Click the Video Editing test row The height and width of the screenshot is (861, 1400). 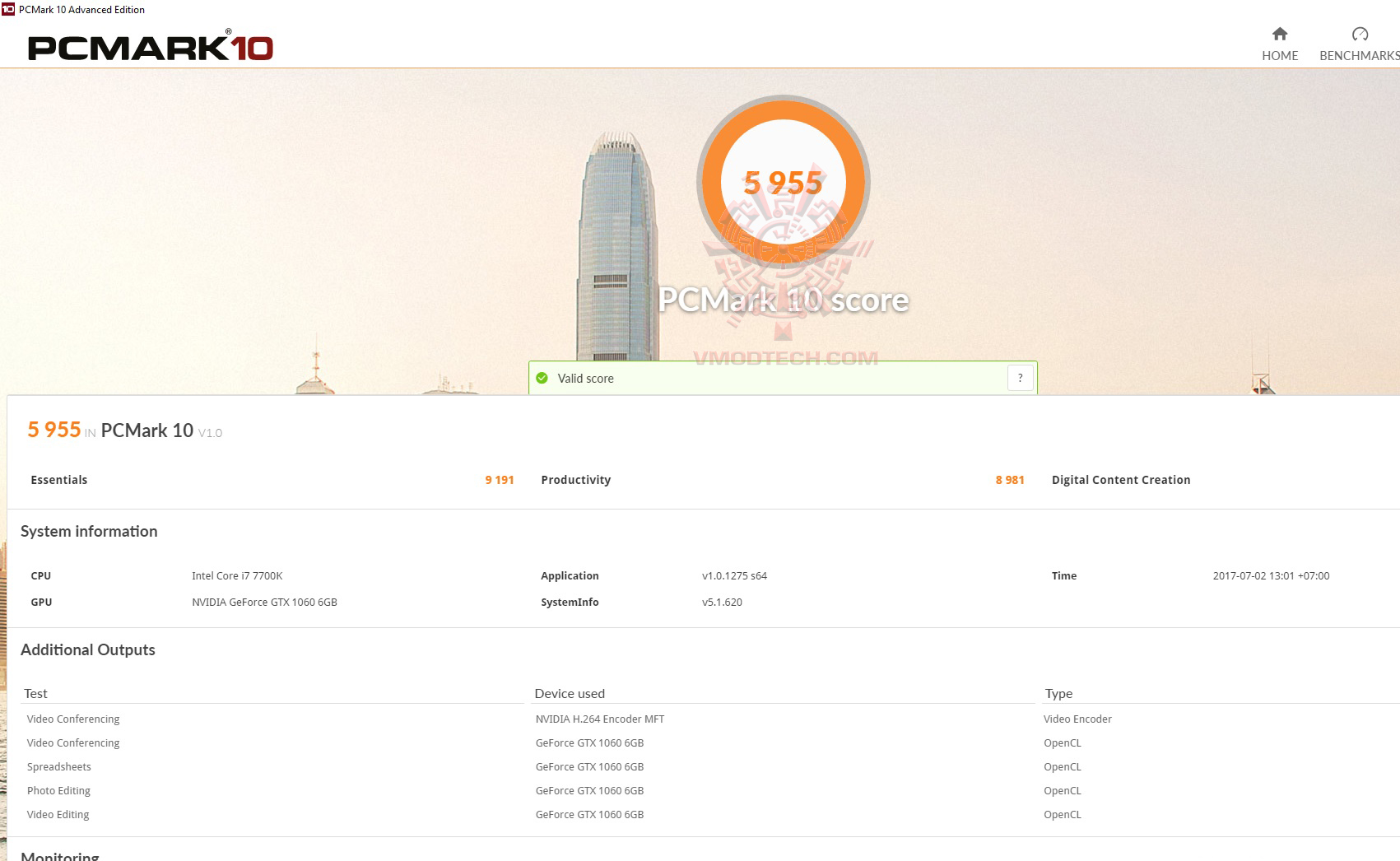58,815
